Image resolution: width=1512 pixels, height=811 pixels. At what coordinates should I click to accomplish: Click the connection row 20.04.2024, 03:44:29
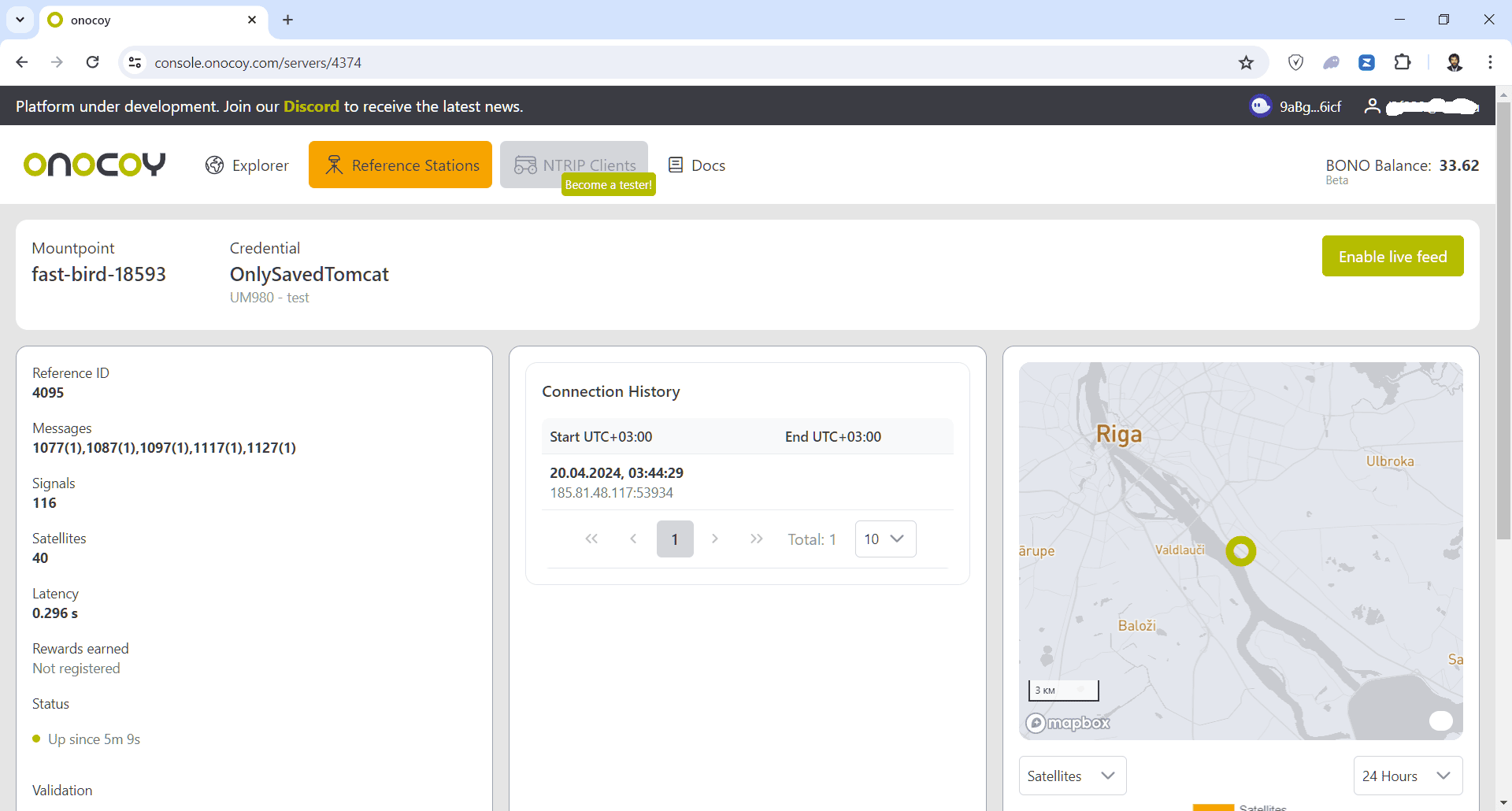pyautogui.click(x=747, y=482)
